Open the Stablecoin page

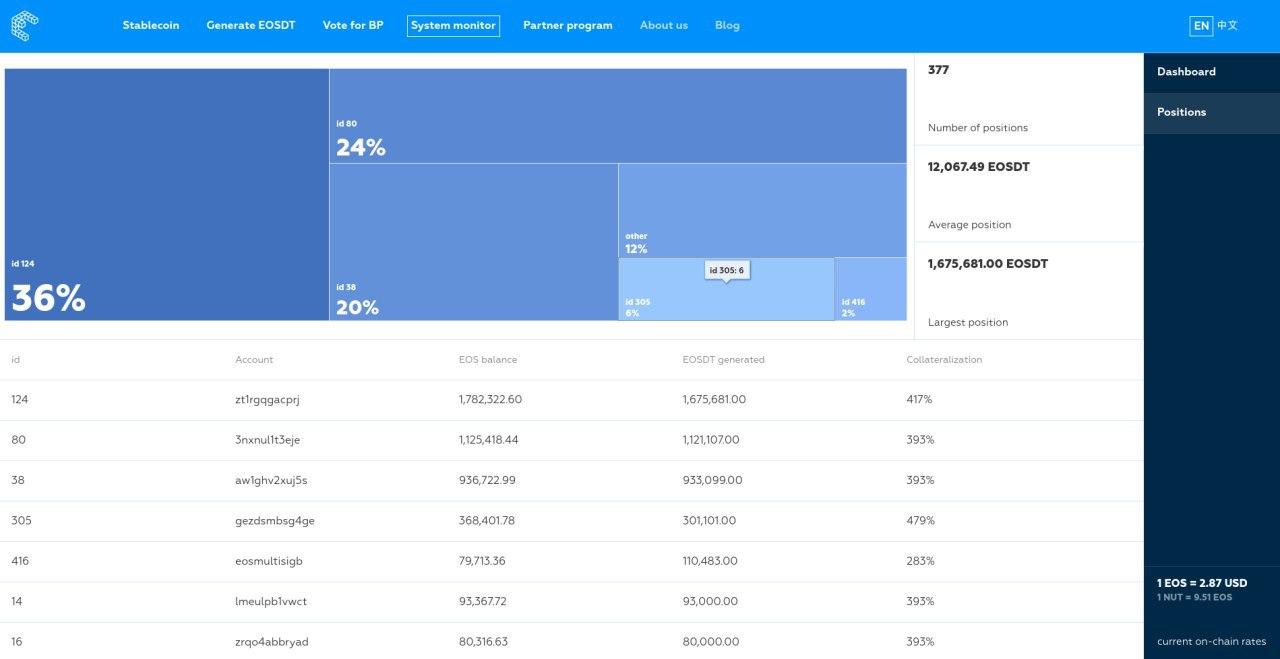(151, 26)
